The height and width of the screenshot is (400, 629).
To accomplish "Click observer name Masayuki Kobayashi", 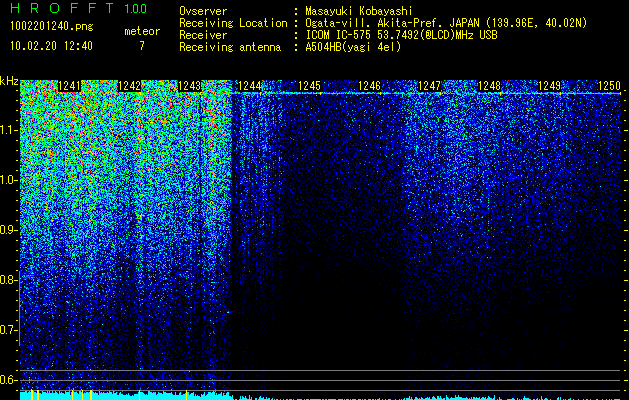I will (359, 11).
